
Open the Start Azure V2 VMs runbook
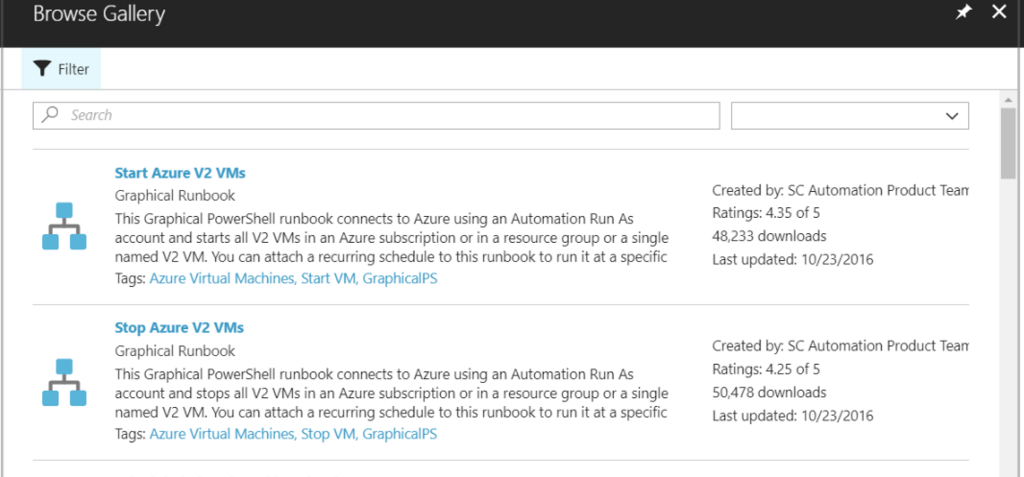179,173
